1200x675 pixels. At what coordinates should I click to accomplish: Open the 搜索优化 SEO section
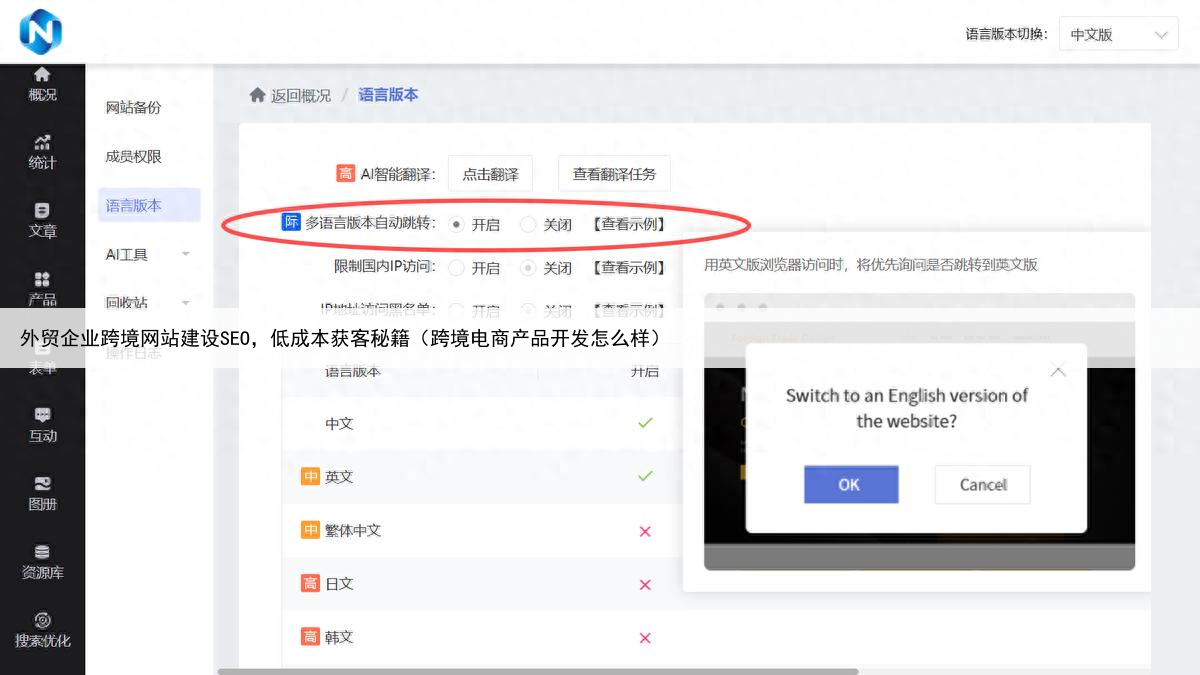[x=42, y=630]
